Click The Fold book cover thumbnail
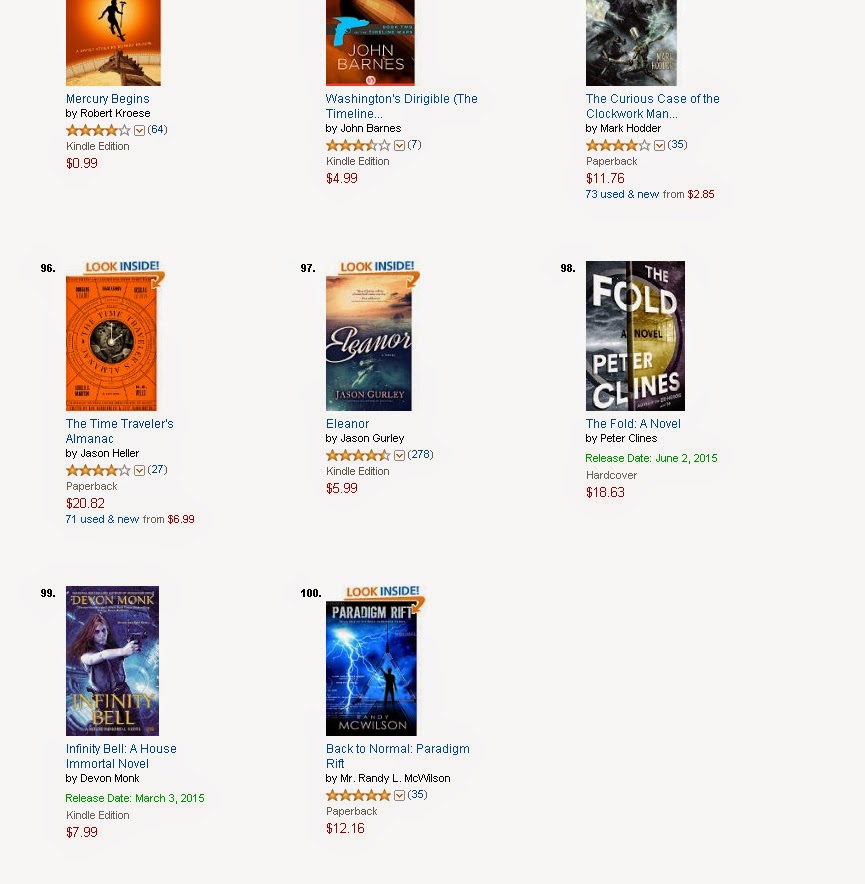Screen dimensions: 865x884 pyautogui.click(x=635, y=335)
